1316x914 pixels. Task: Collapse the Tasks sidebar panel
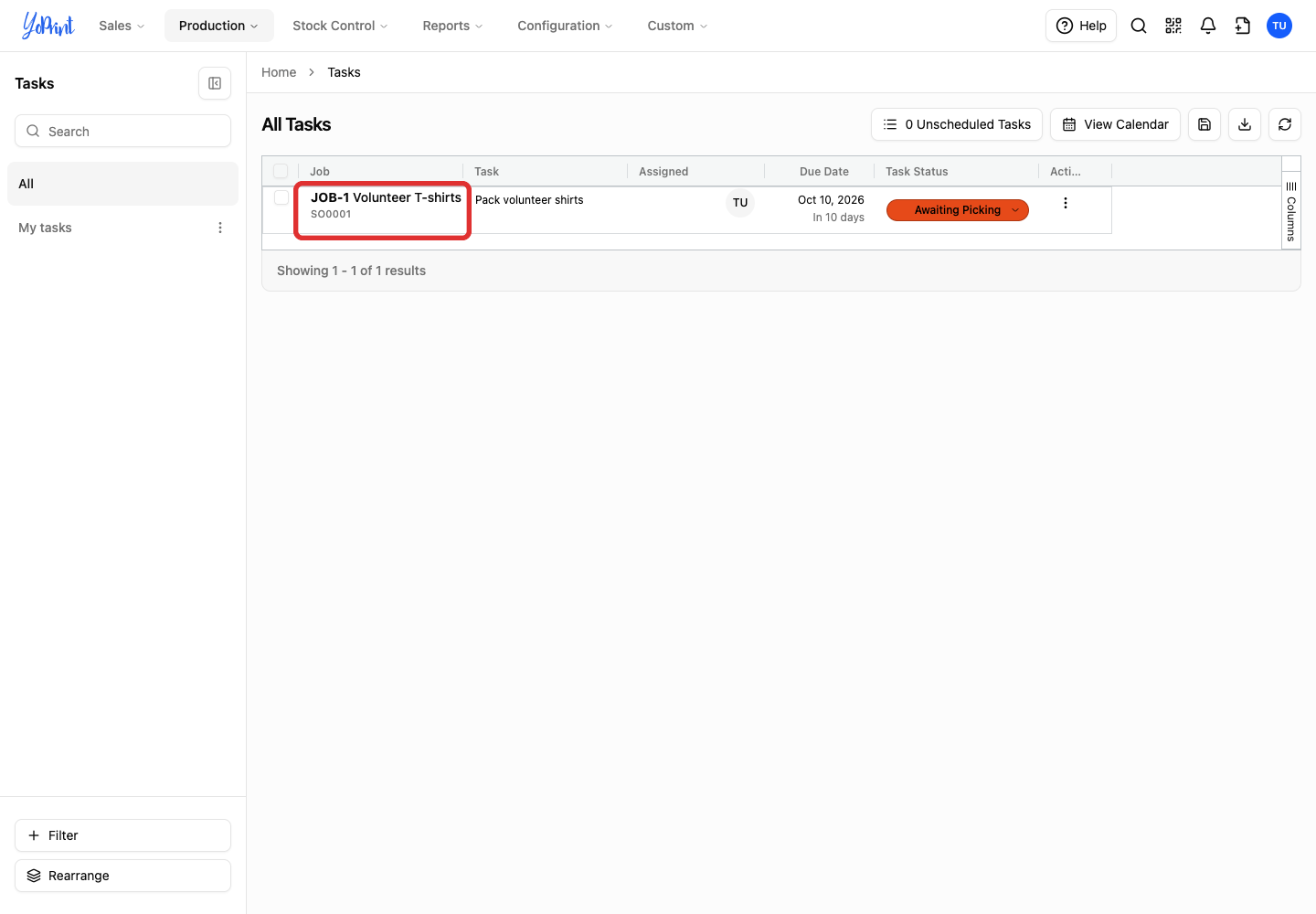215,83
